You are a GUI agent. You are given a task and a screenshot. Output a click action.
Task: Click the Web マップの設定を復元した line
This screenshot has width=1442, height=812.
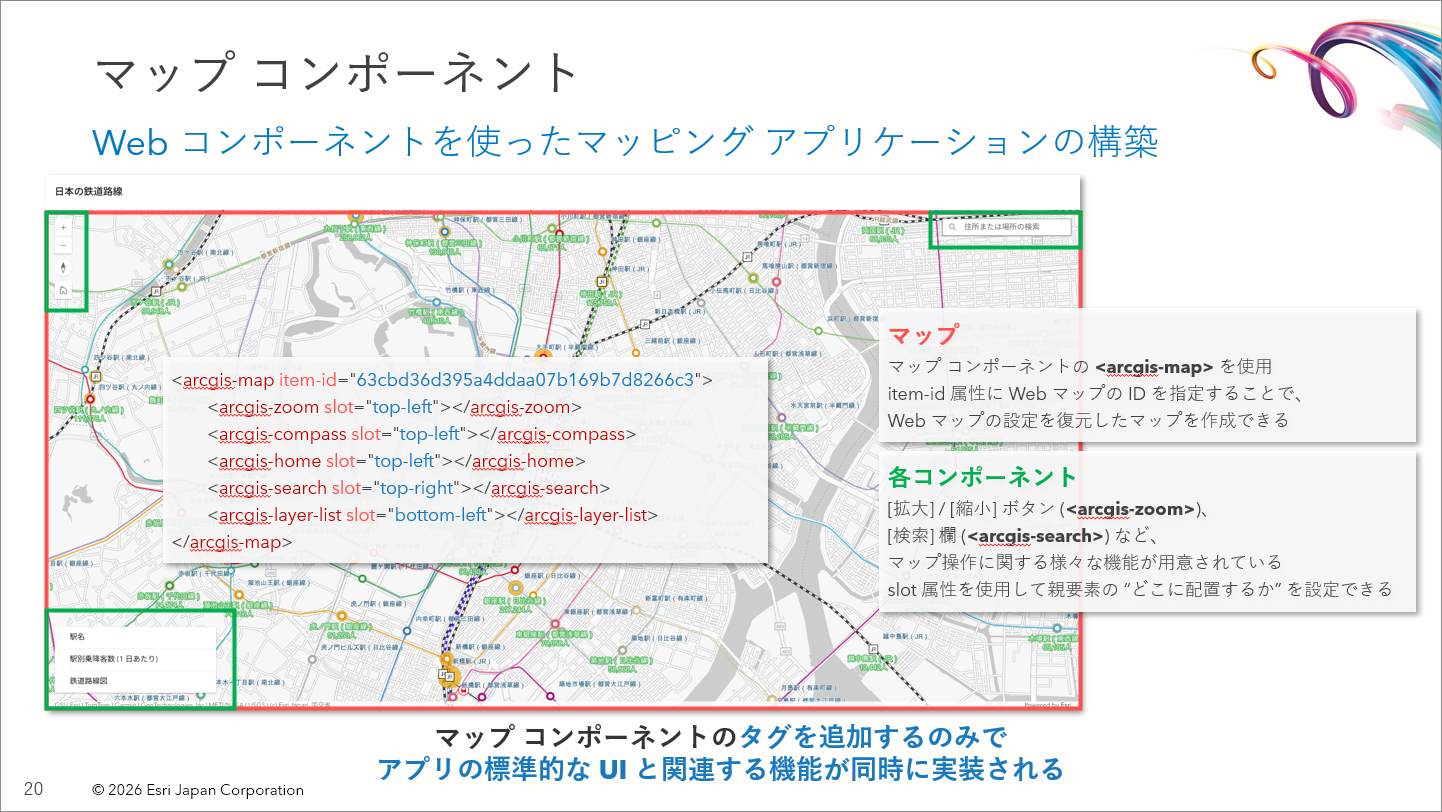click(1088, 420)
